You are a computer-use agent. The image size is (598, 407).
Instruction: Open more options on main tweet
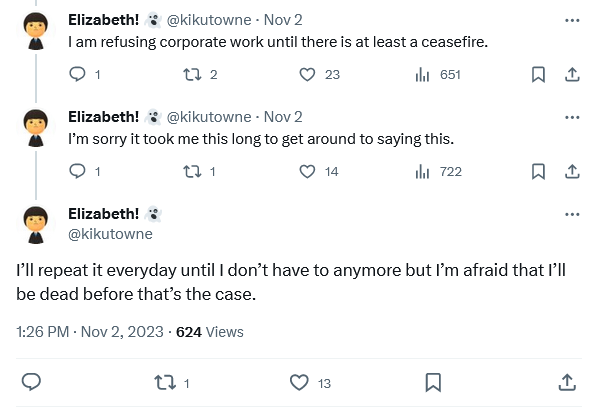572,214
